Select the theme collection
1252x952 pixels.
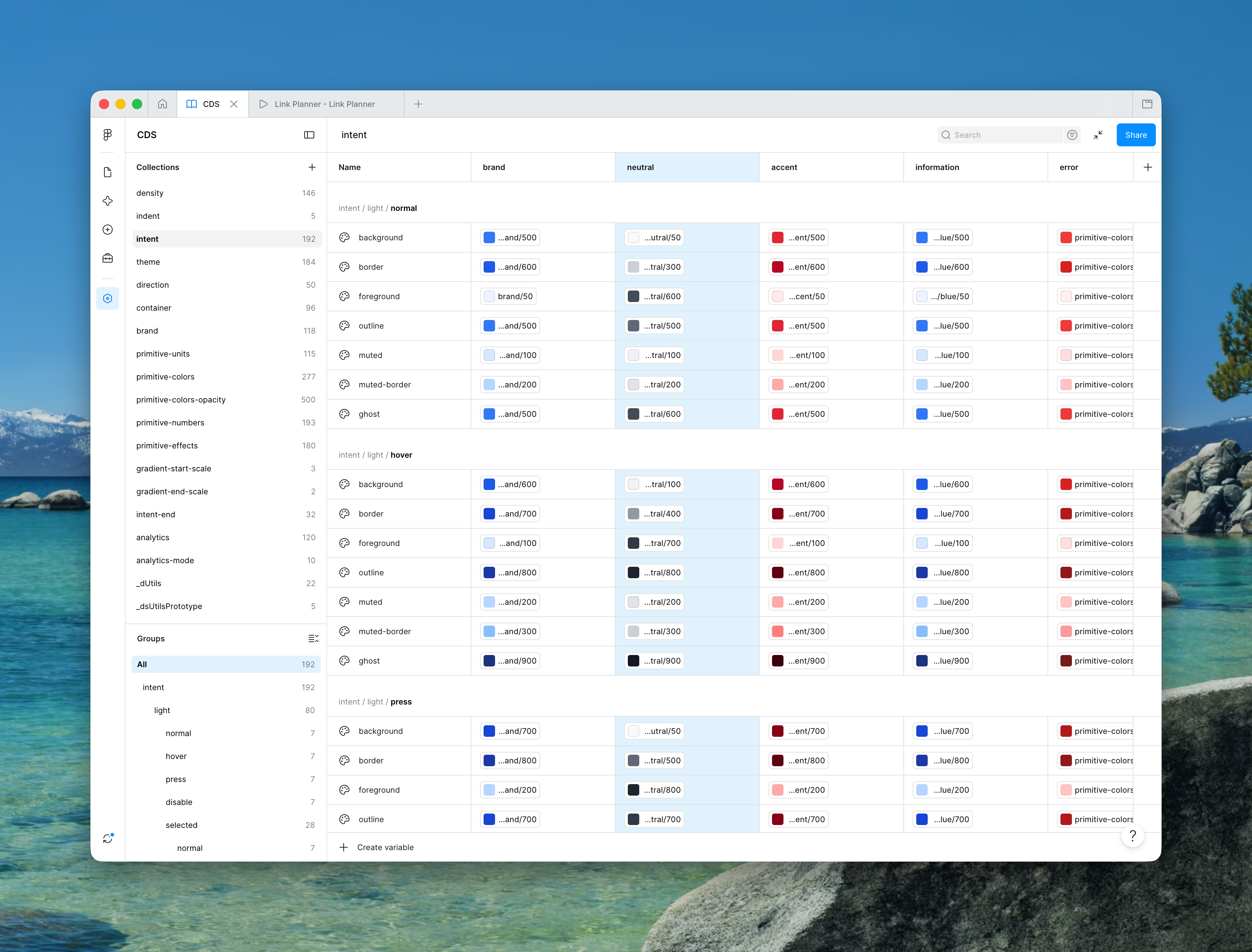(x=227, y=262)
